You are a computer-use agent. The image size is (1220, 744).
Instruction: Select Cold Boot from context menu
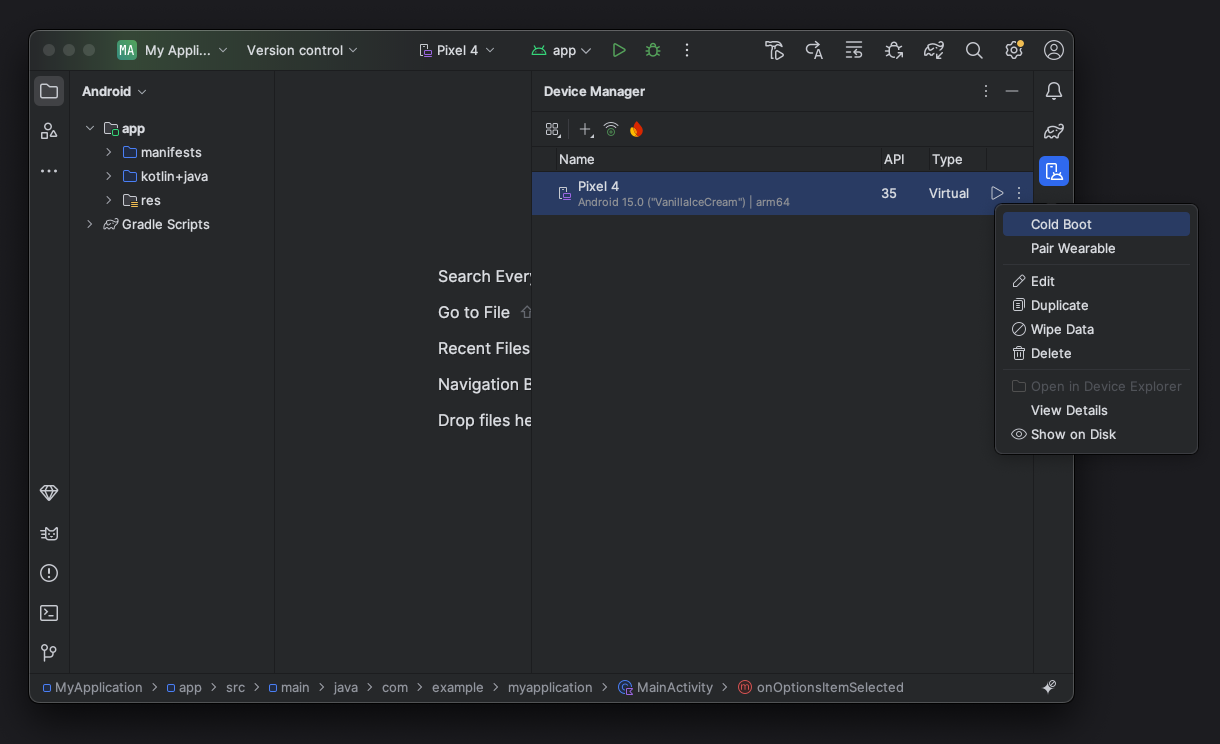pos(1061,224)
